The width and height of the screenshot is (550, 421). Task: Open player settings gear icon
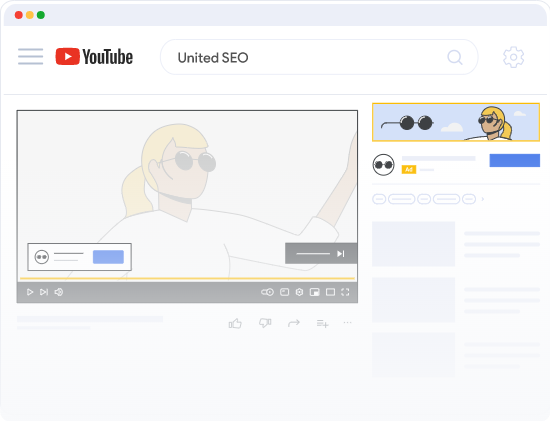point(299,292)
